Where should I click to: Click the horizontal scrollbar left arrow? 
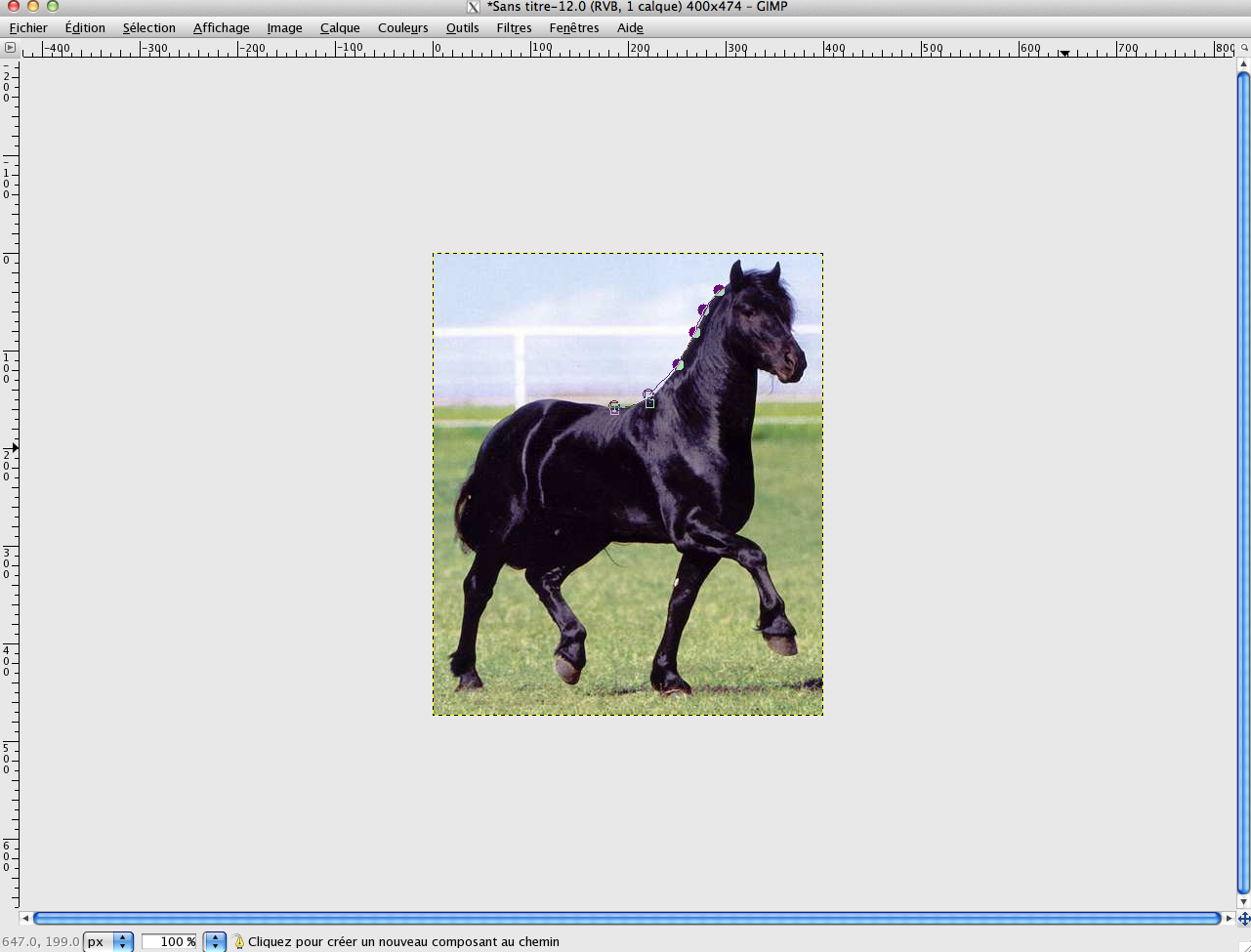coord(25,919)
